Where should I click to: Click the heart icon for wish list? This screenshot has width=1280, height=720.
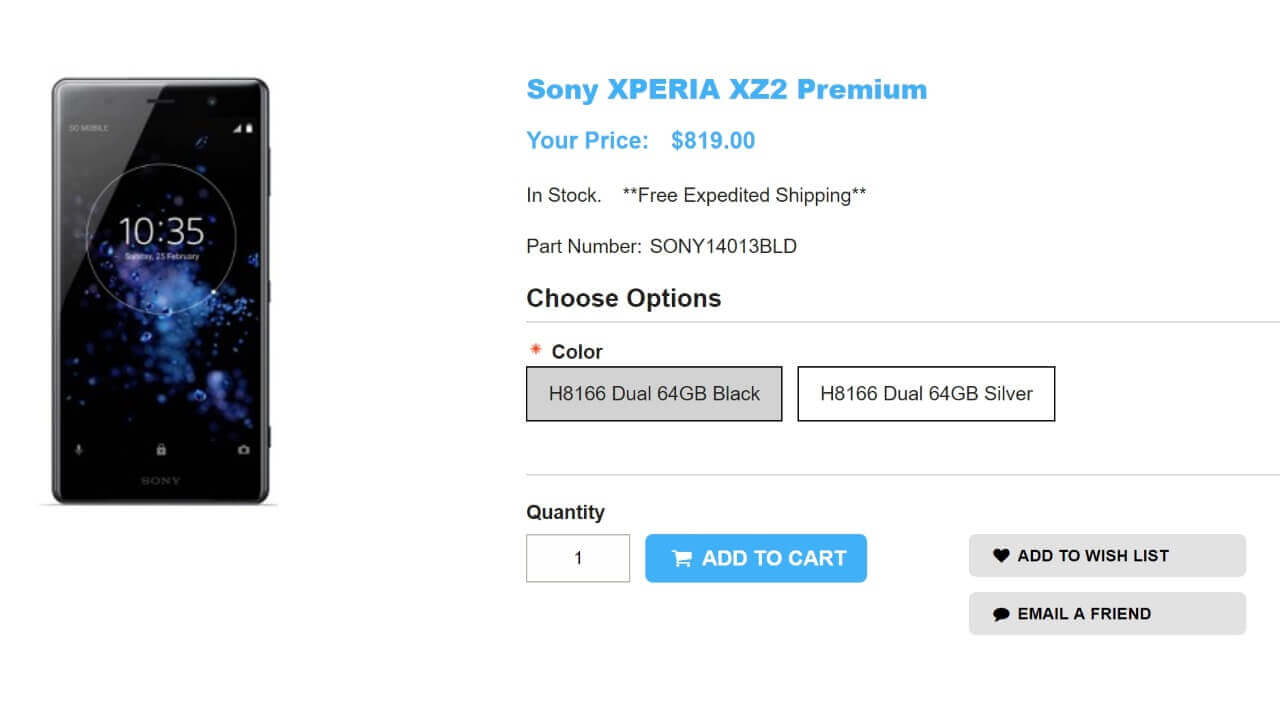[1001, 556]
